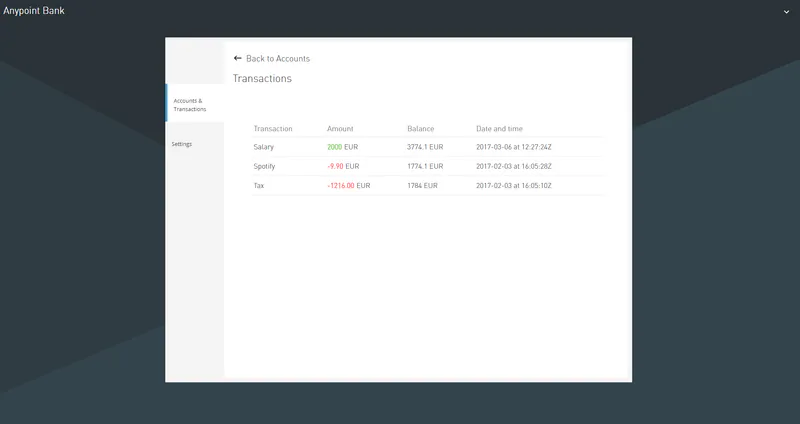This screenshot has height=424, width=800.
Task: Click the 3774.1 EUR balance
Action: click(x=425, y=147)
